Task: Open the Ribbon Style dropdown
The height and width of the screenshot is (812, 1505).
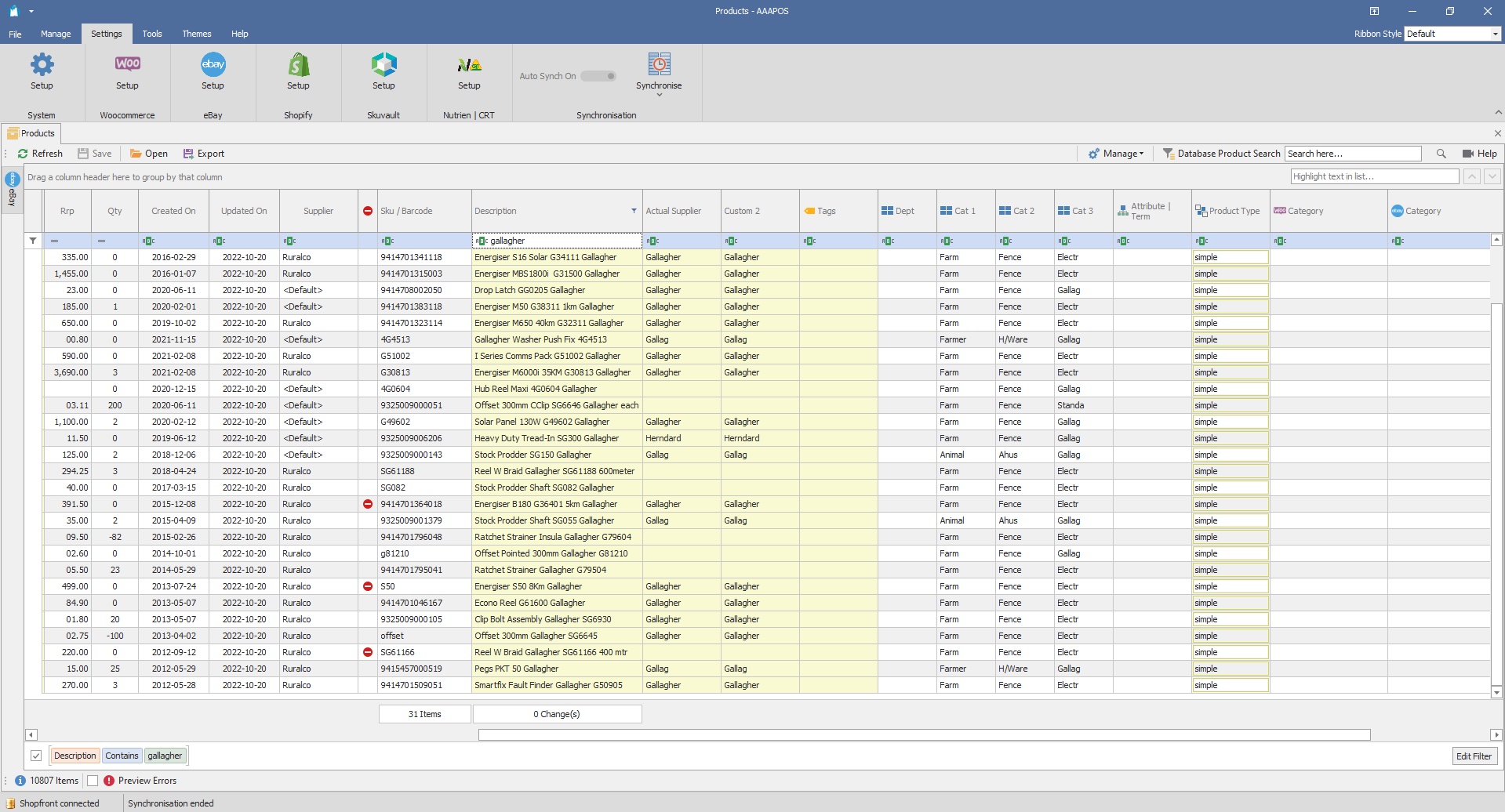Action: 1495,34
